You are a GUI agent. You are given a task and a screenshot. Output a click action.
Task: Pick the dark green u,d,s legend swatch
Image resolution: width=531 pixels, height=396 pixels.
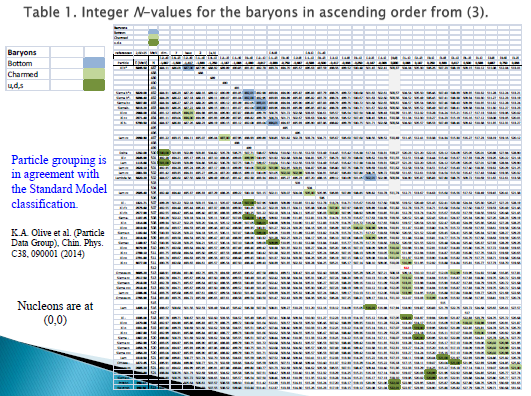pos(94,85)
